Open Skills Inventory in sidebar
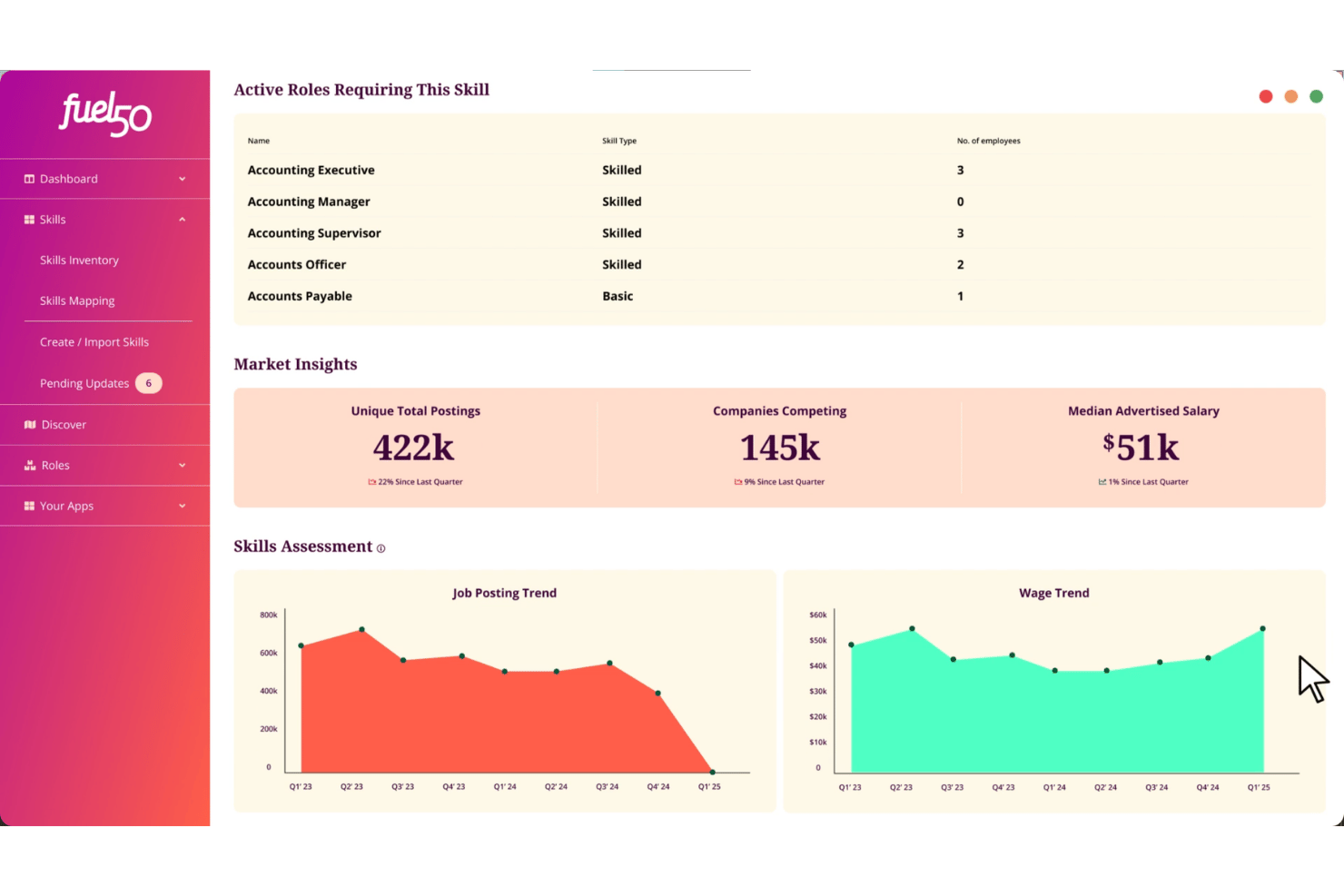 [79, 261]
